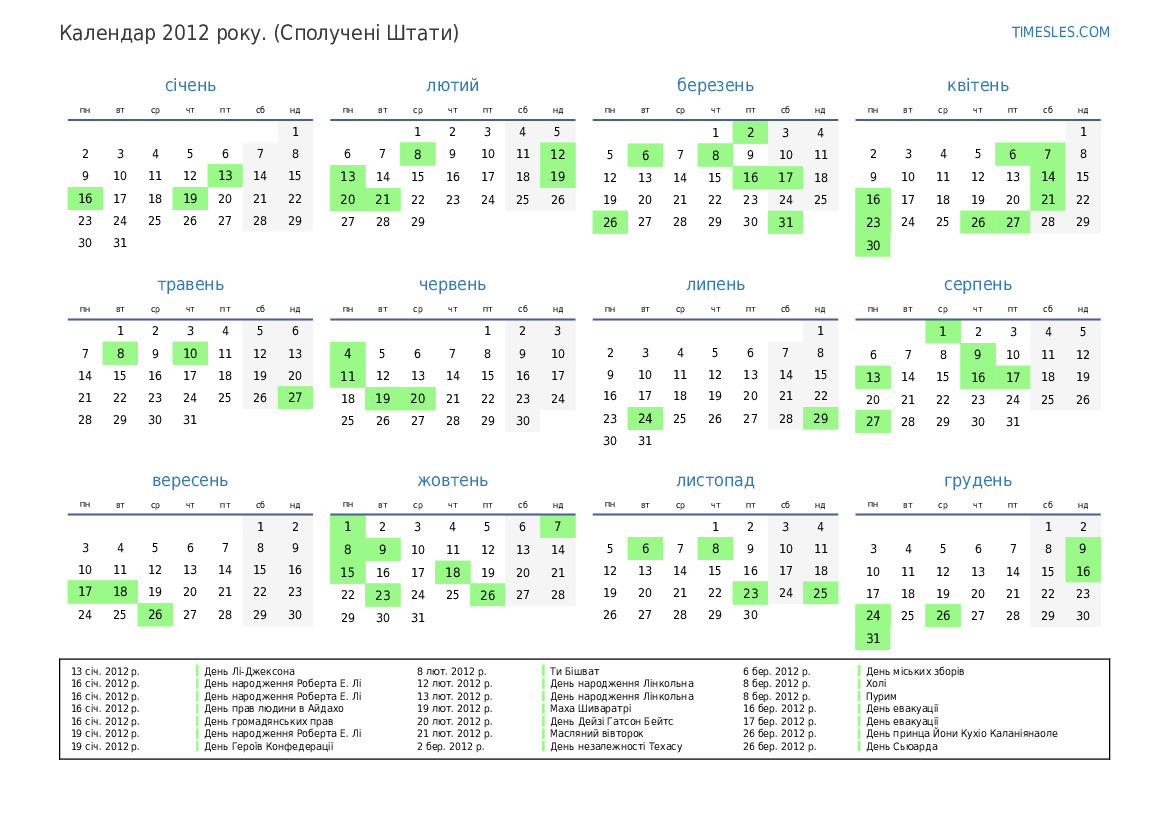Select 'День незалежності Техасу' legend entry
The width and height of the screenshot is (1169, 827).
pos(615,746)
